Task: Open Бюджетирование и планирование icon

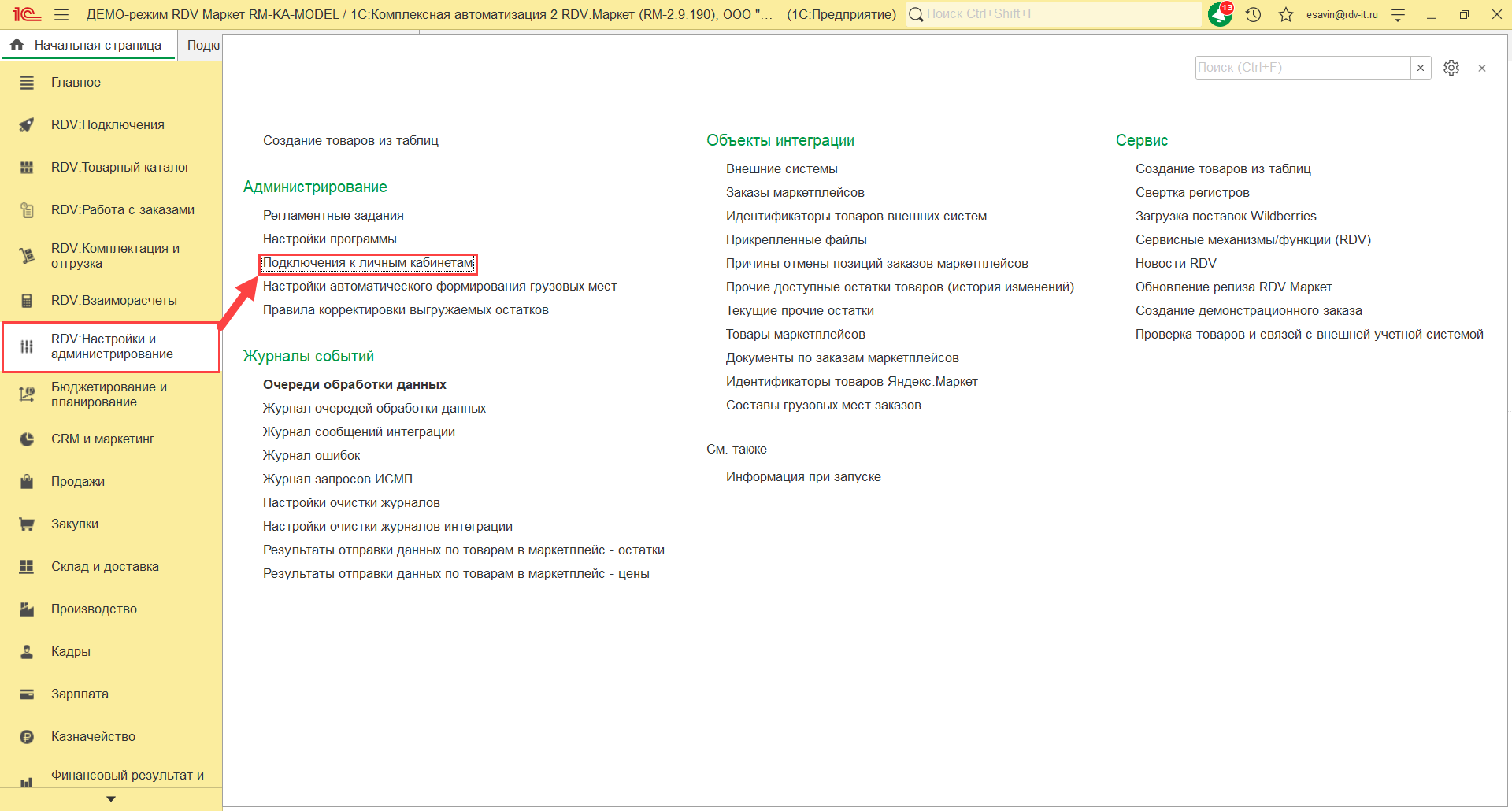Action: click(27, 394)
